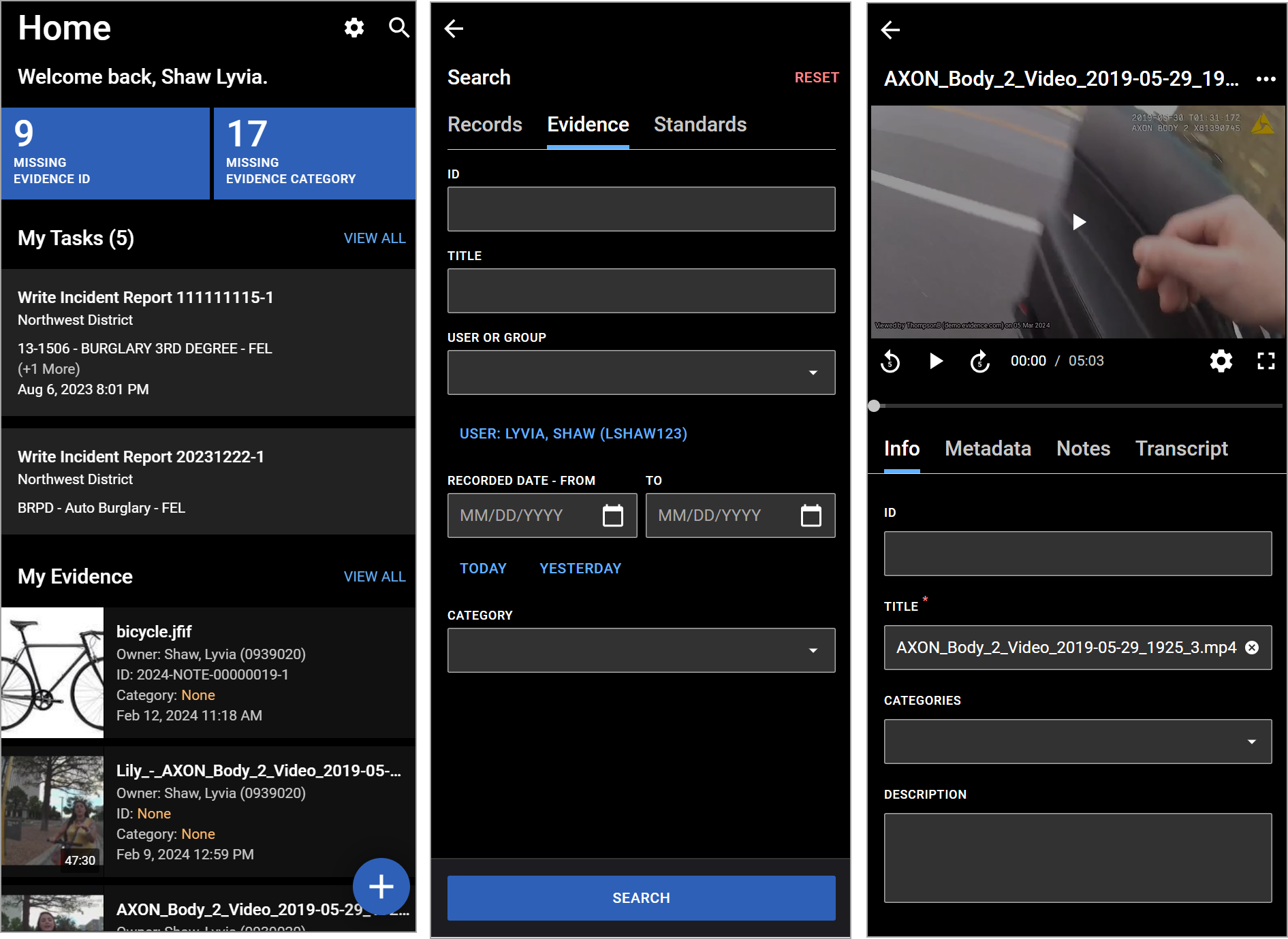Image resolution: width=1288 pixels, height=939 pixels.
Task: Tap the calendar icon for Recorded Date From
Action: point(612,515)
